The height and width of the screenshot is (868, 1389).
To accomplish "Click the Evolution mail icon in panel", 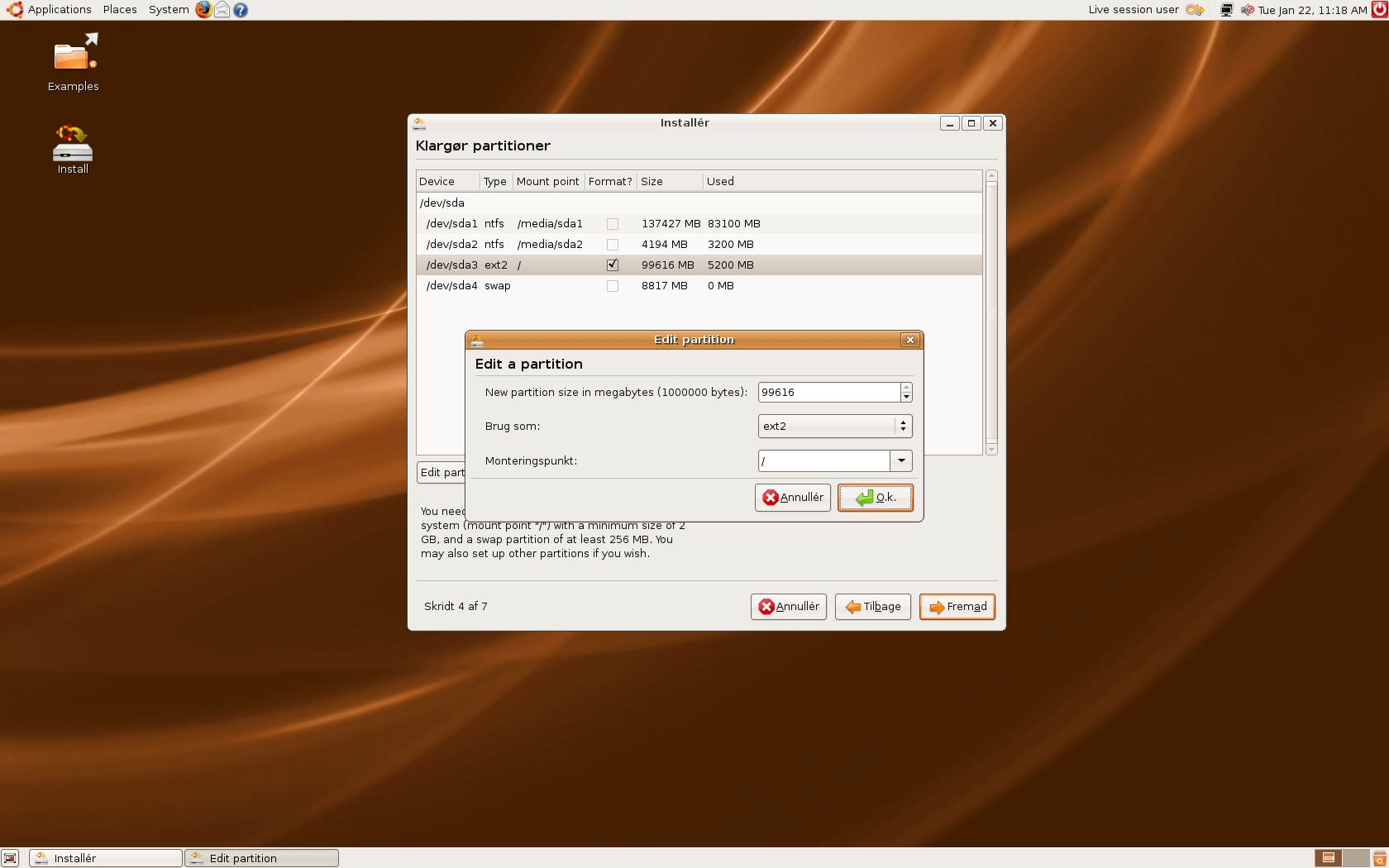I will pos(222,10).
